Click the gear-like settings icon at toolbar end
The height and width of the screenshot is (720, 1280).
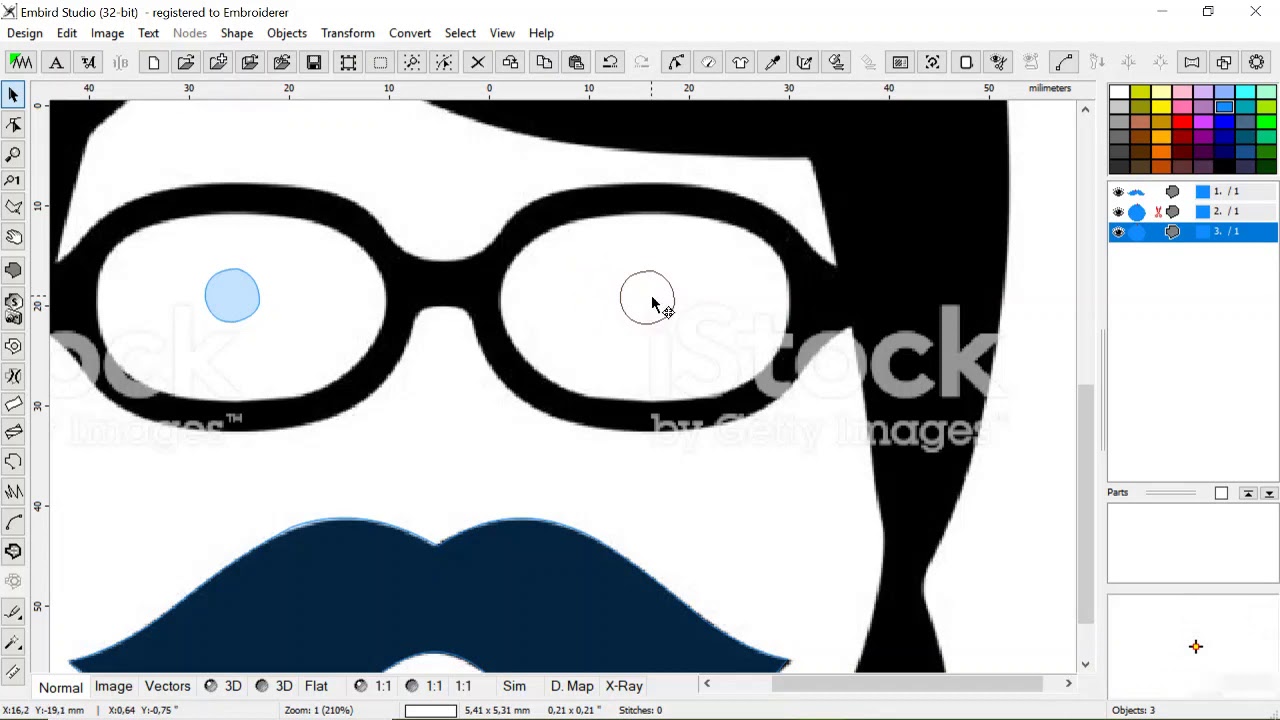[1256, 62]
